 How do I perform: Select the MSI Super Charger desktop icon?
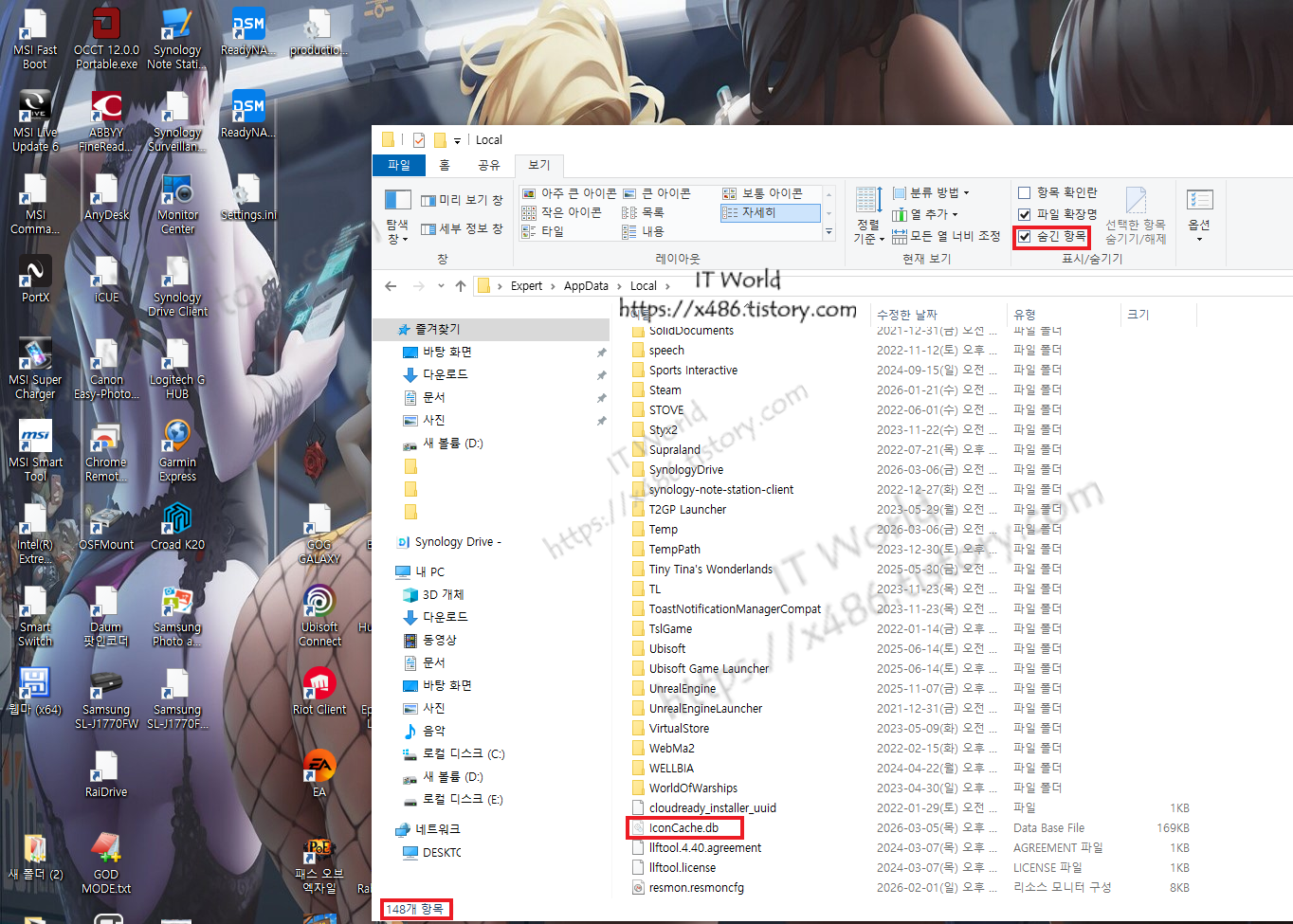[35, 368]
